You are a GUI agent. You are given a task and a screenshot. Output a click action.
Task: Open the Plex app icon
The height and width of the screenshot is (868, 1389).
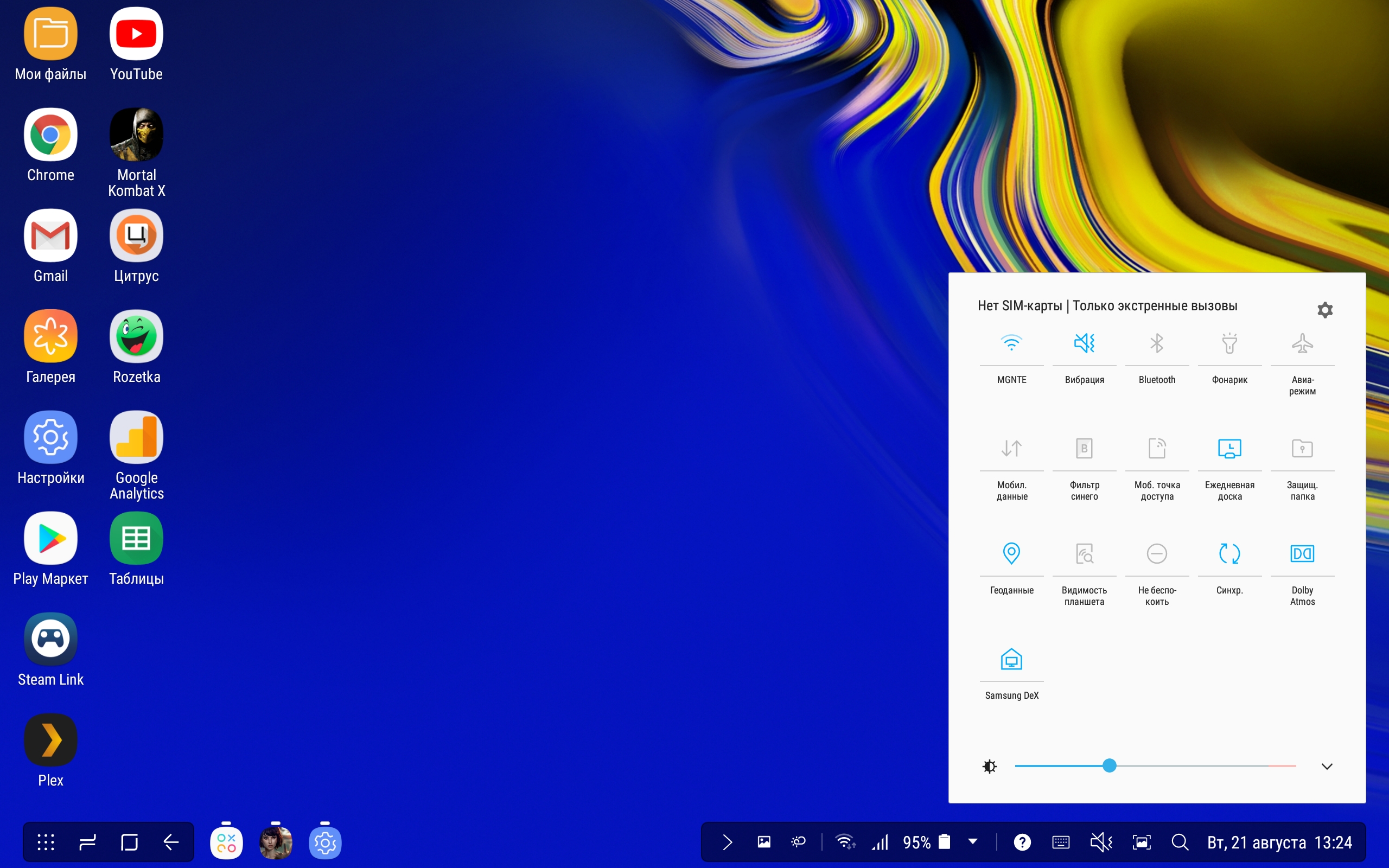coord(50,739)
